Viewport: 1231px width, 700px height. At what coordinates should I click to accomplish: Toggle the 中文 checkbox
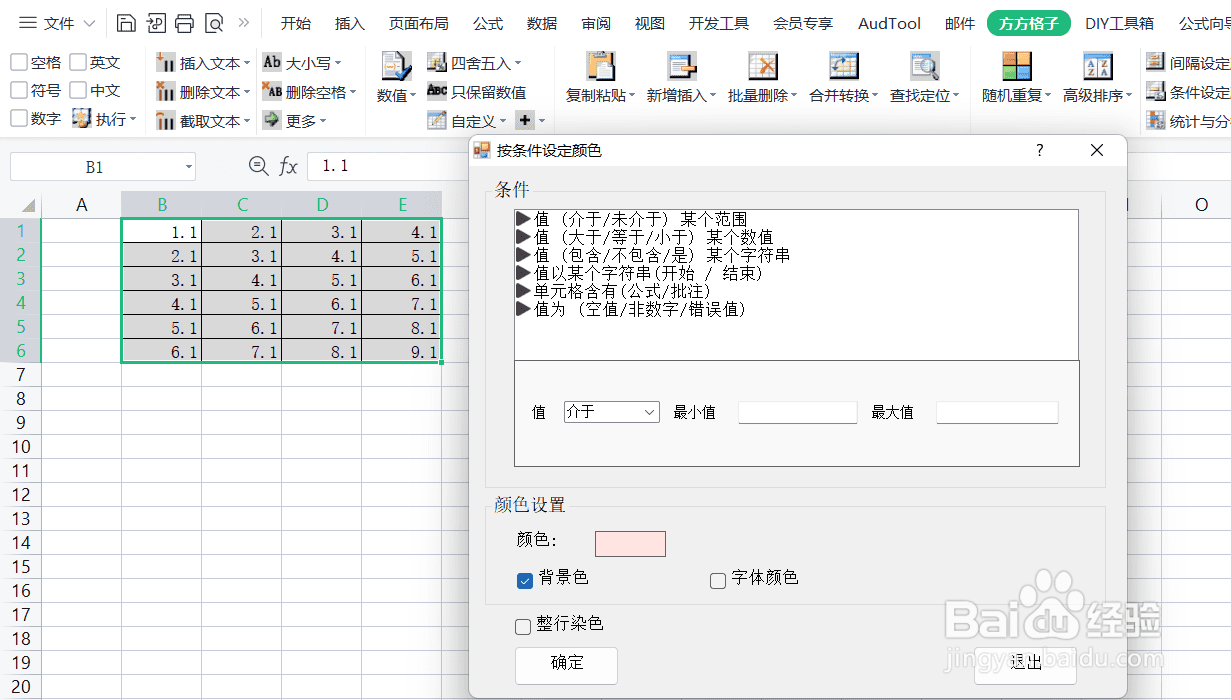click(x=78, y=90)
